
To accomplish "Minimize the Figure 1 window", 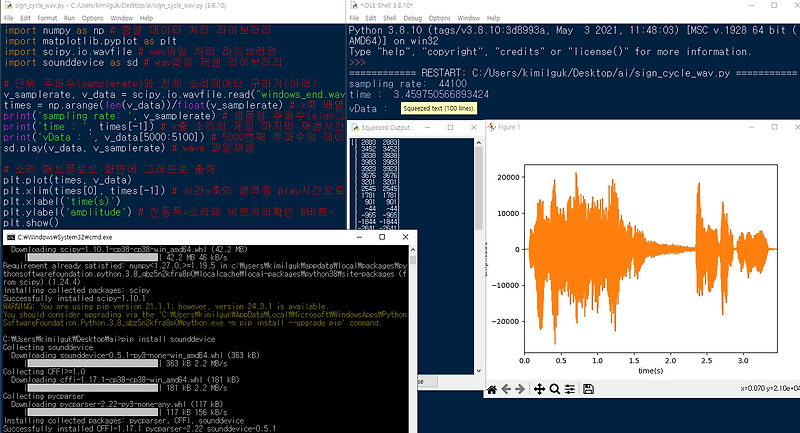I will pyautogui.click(x=752, y=127).
